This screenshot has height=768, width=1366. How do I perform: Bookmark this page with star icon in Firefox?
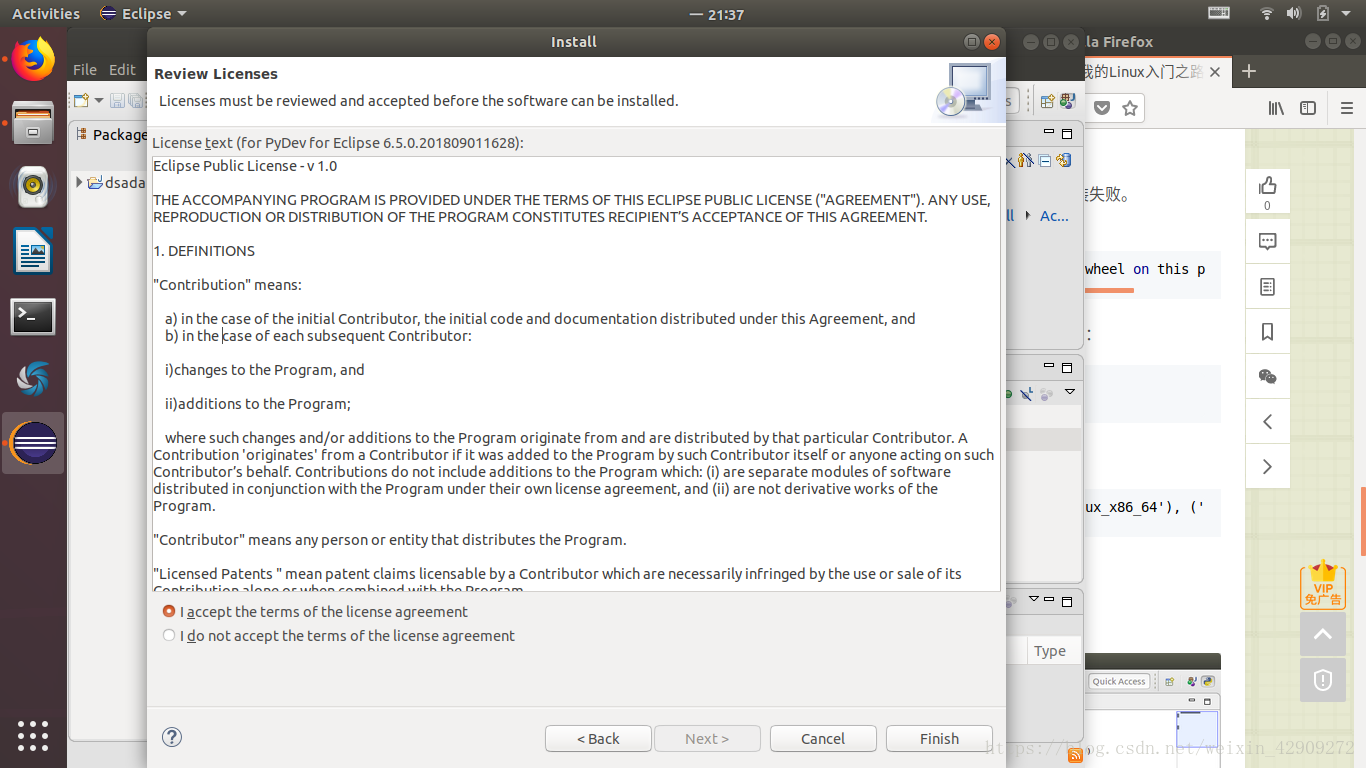pyautogui.click(x=1130, y=108)
